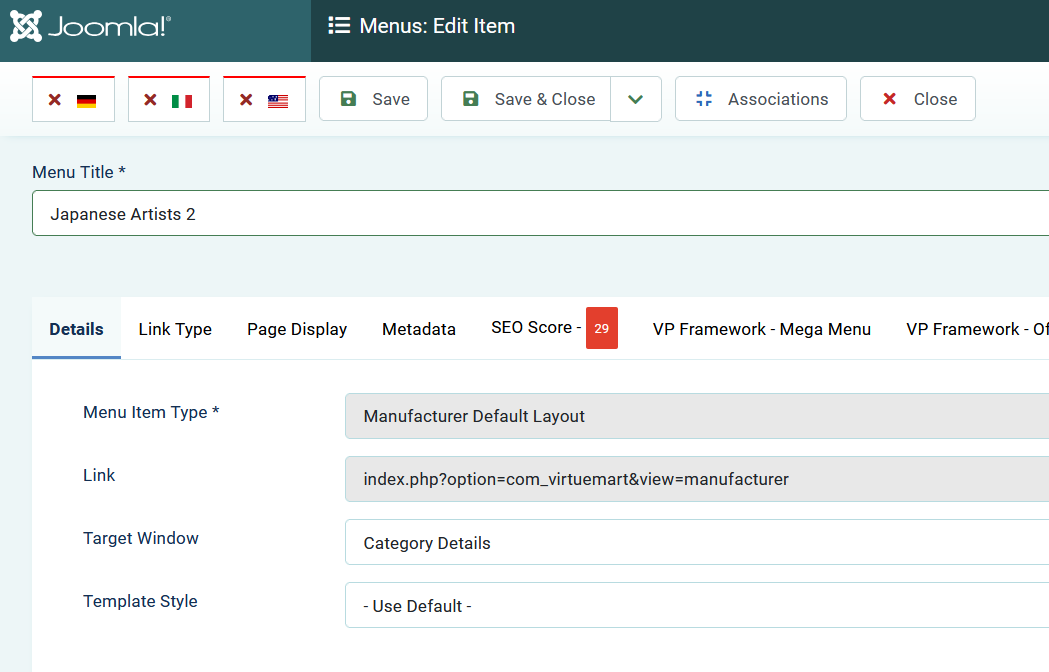Open the Page Display tab
Viewport: 1049px width, 672px height.
click(297, 329)
